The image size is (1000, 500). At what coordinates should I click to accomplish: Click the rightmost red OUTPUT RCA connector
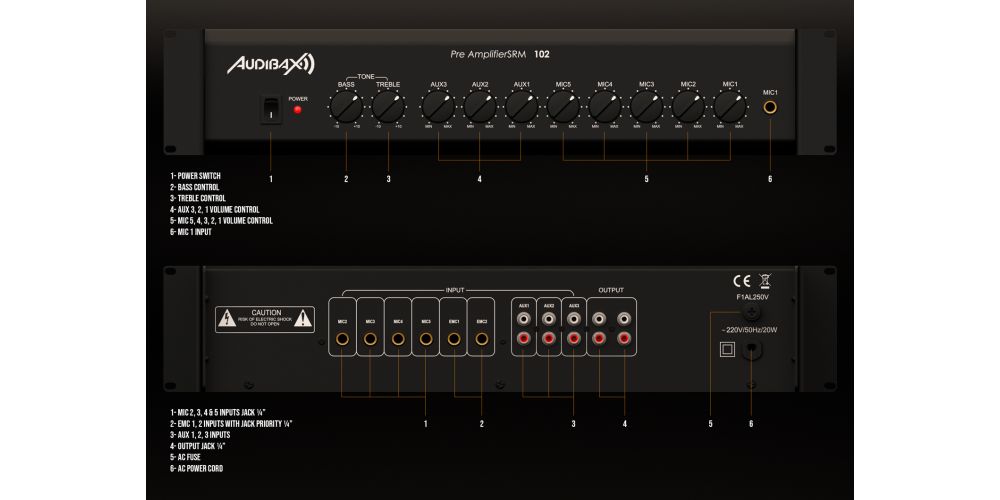[x=624, y=339]
